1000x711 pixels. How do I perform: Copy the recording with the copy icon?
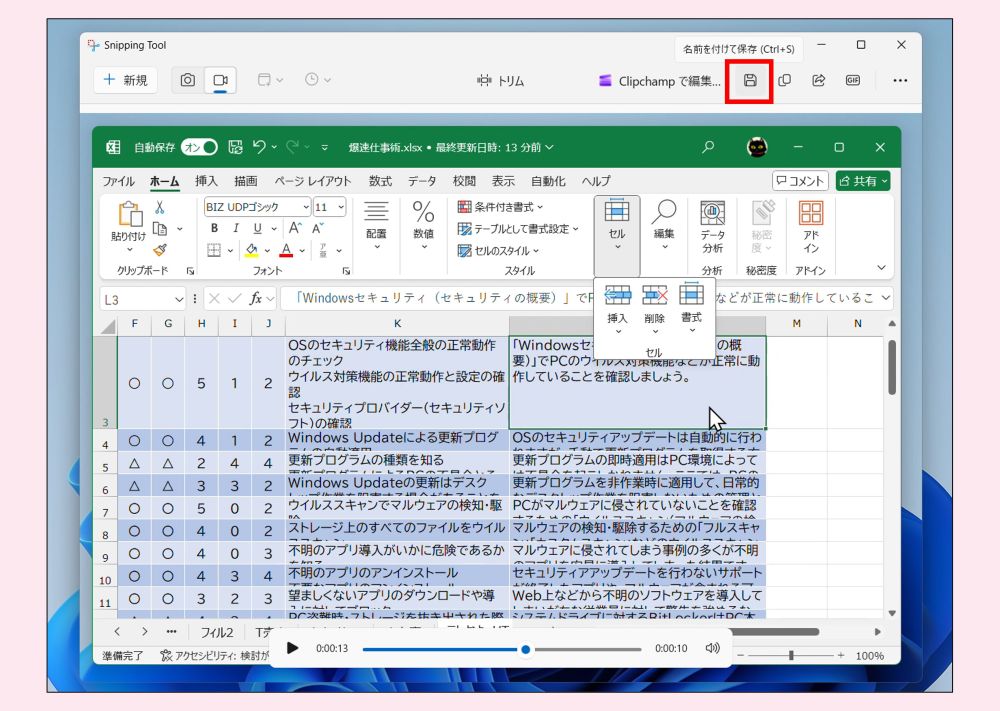(784, 80)
